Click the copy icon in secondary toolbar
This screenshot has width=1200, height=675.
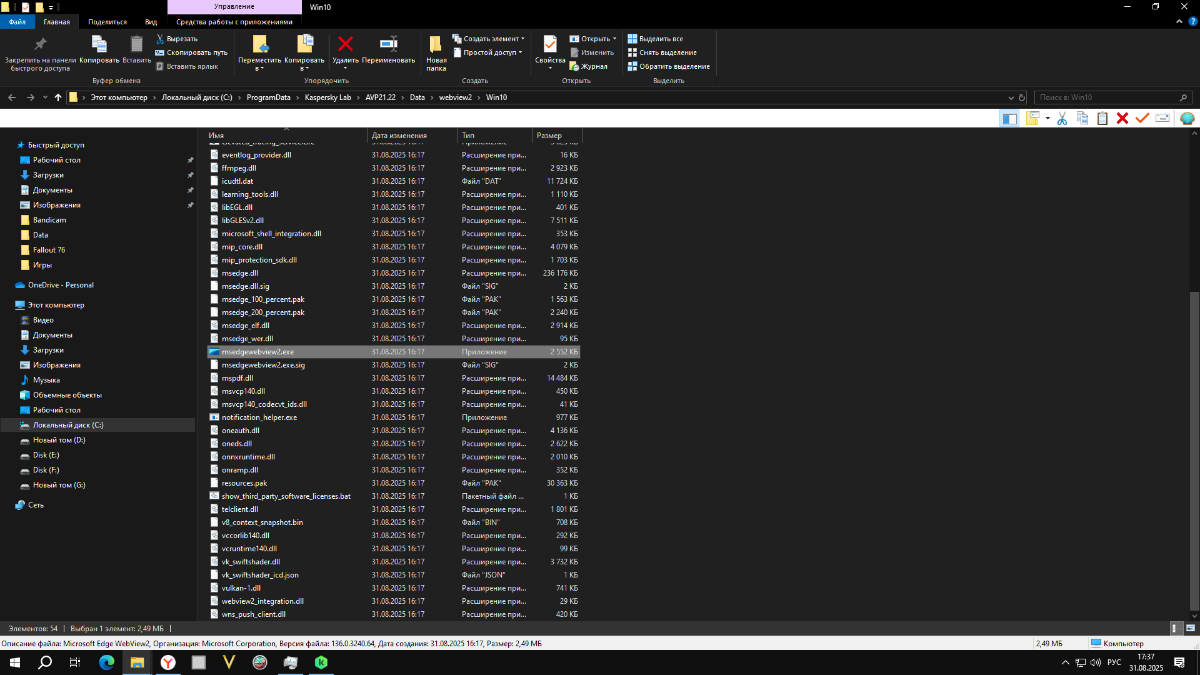click(1082, 118)
